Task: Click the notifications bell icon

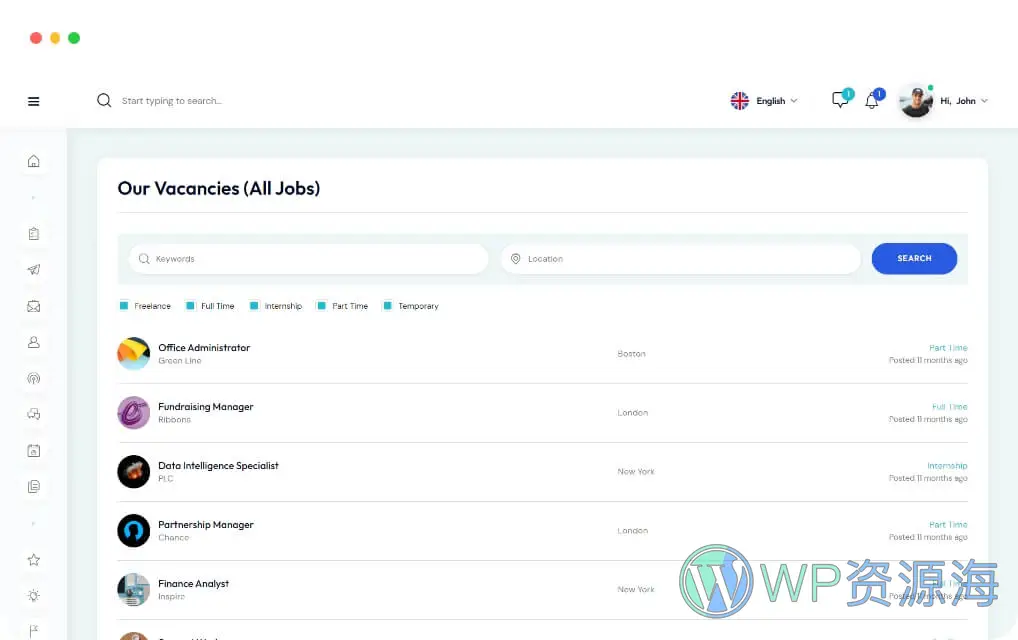Action: point(872,101)
